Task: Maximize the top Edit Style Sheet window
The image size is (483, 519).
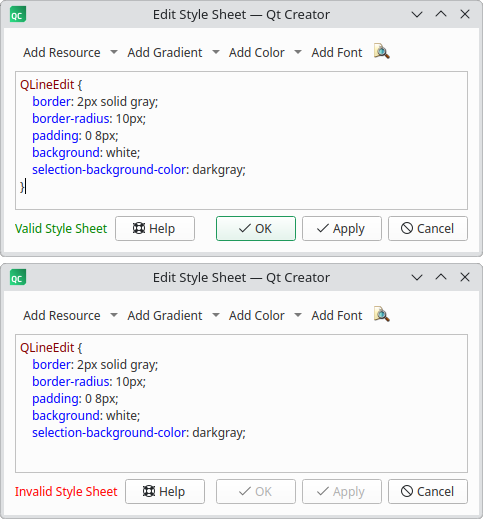Action: point(441,14)
